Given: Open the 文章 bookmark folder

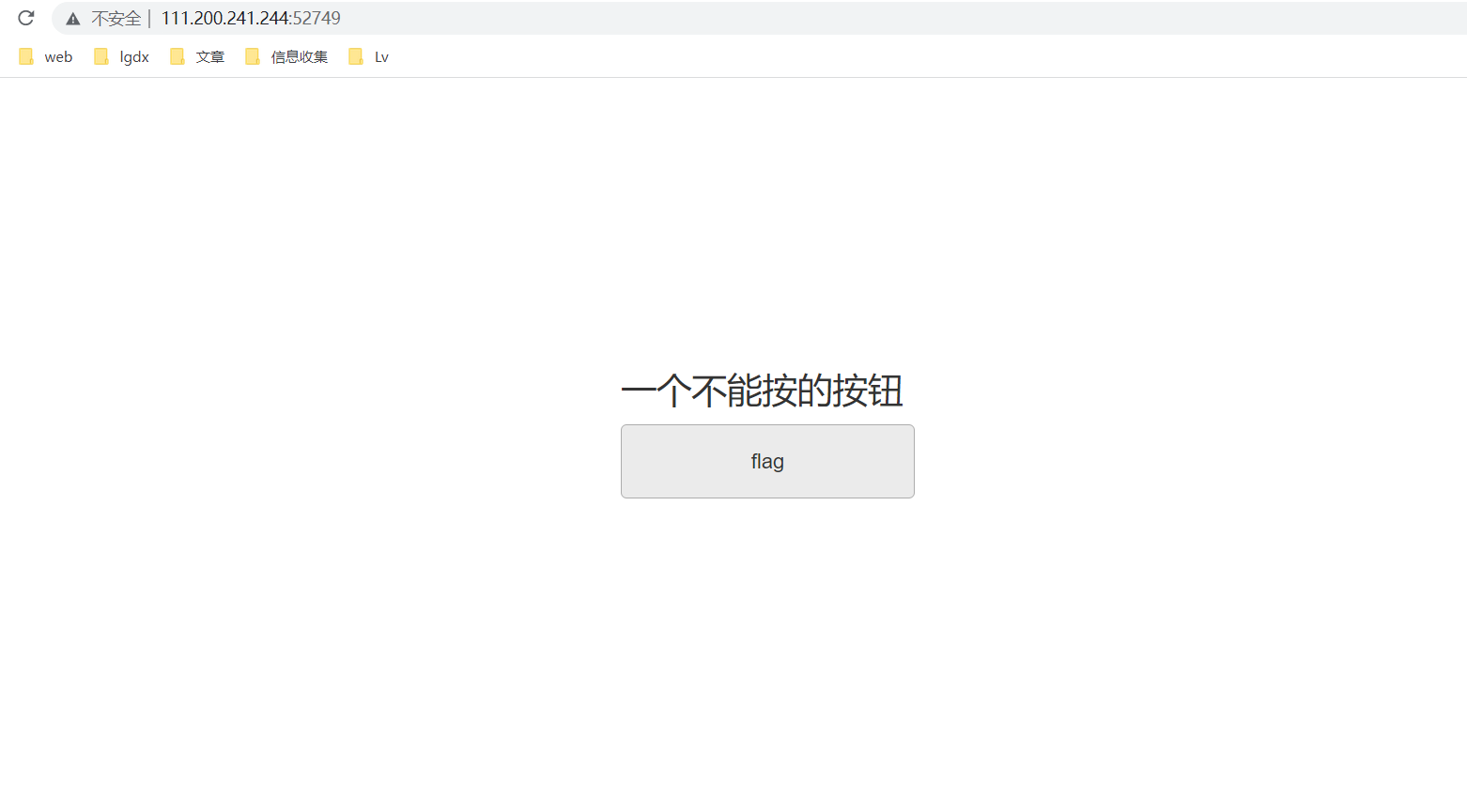Looking at the screenshot, I should [197, 57].
